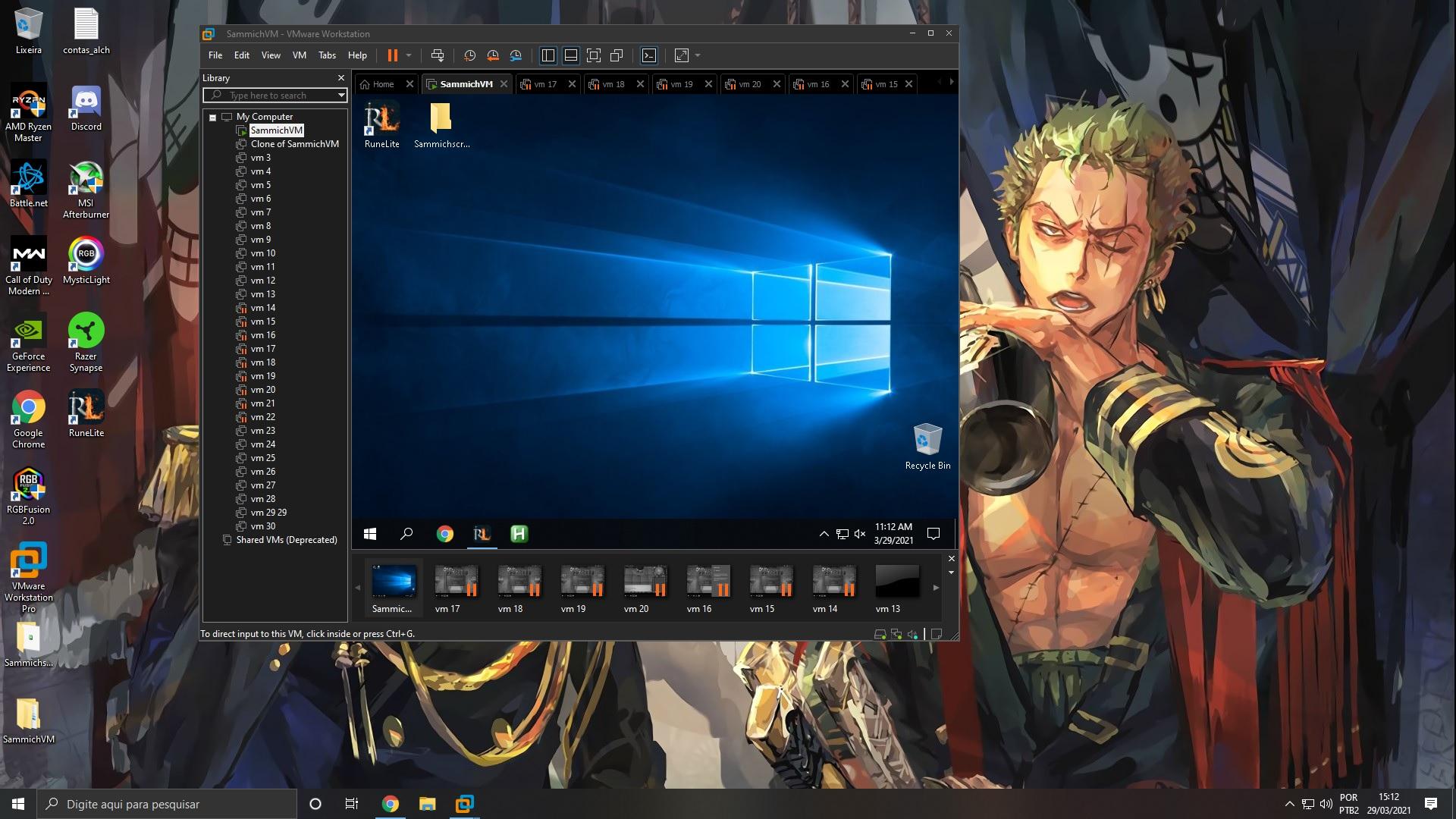Click the green H icon in guest taskbar
This screenshot has height=819, width=1456.
519,534
